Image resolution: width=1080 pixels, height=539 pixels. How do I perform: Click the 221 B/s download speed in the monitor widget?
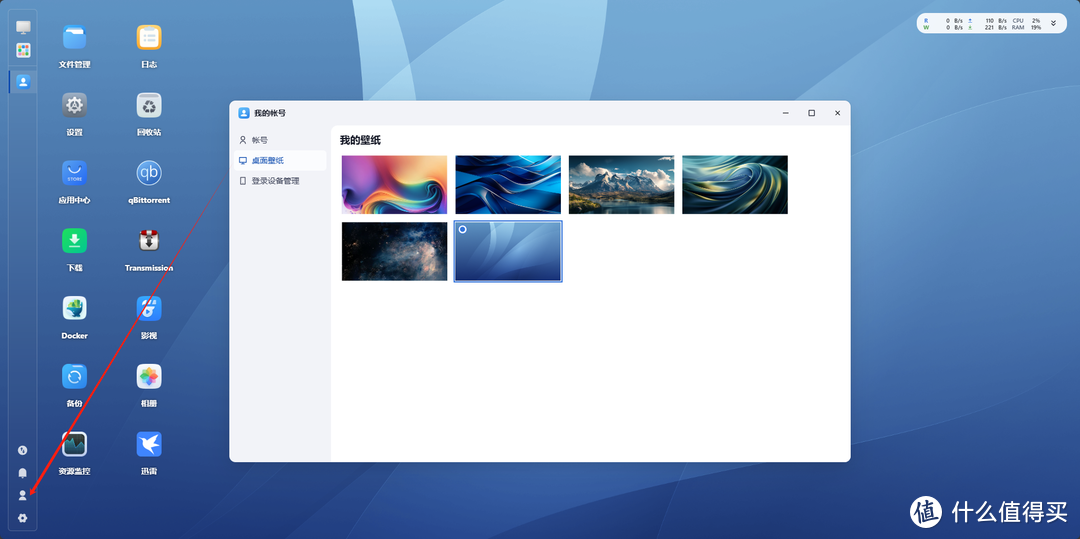point(996,28)
